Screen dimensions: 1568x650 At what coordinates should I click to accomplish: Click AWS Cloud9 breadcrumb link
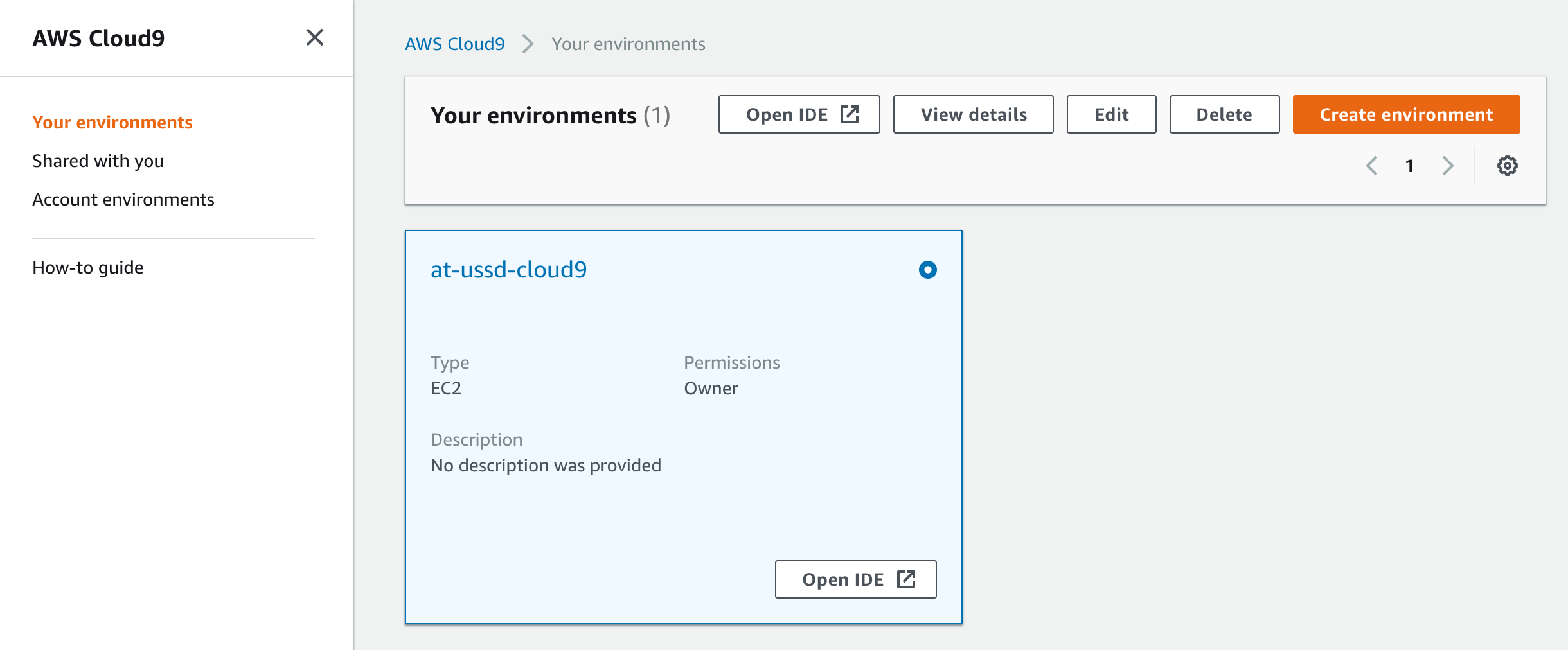(x=454, y=44)
